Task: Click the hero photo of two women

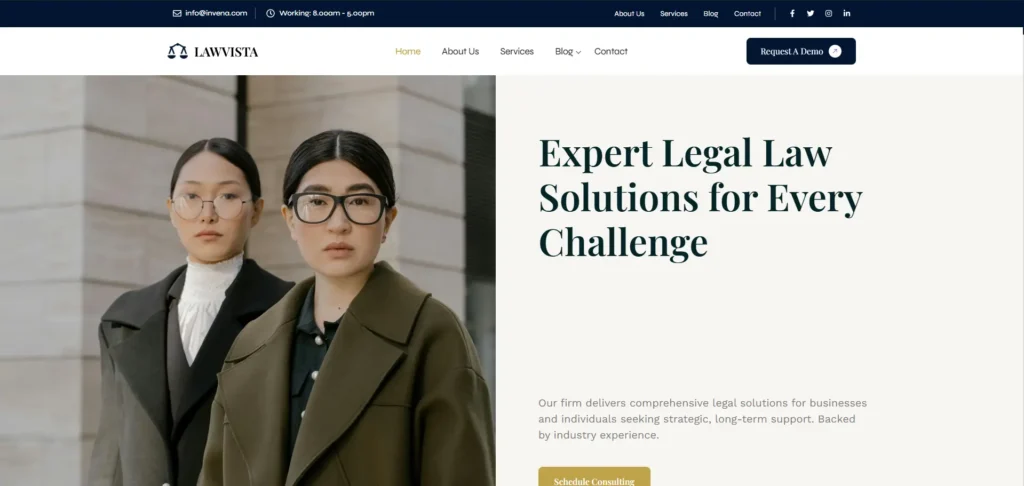Action: (248, 281)
